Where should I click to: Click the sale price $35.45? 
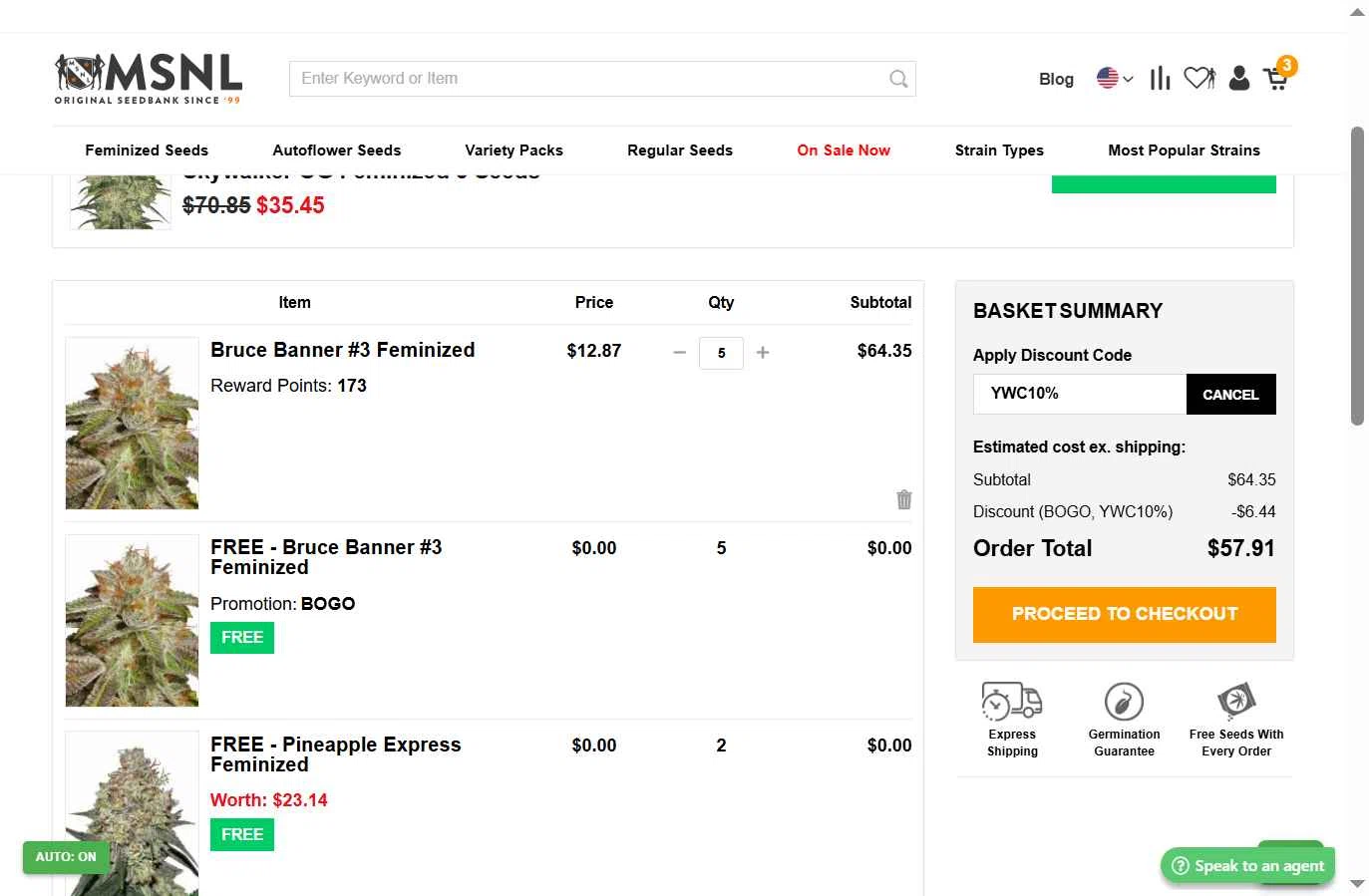pos(290,205)
